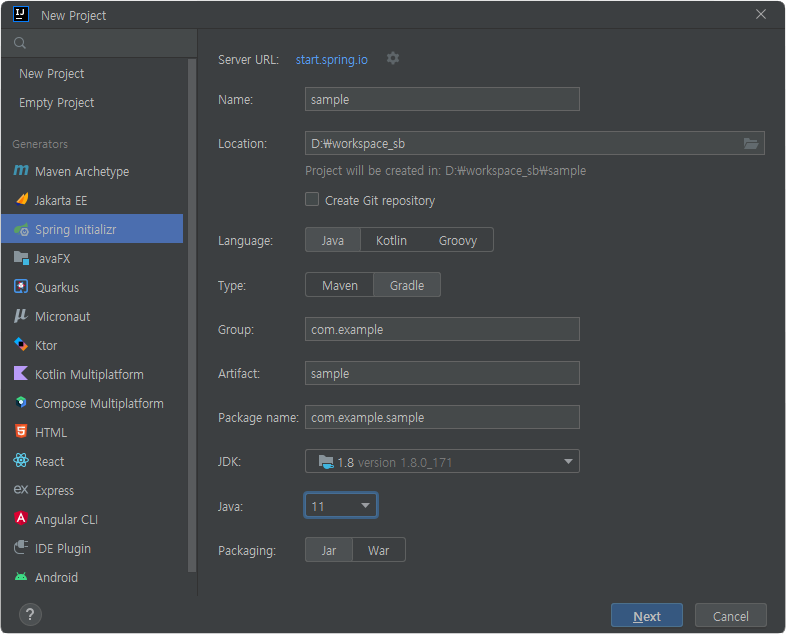Click the Quarkus generator icon
The height and width of the screenshot is (634, 786).
pos(21,287)
